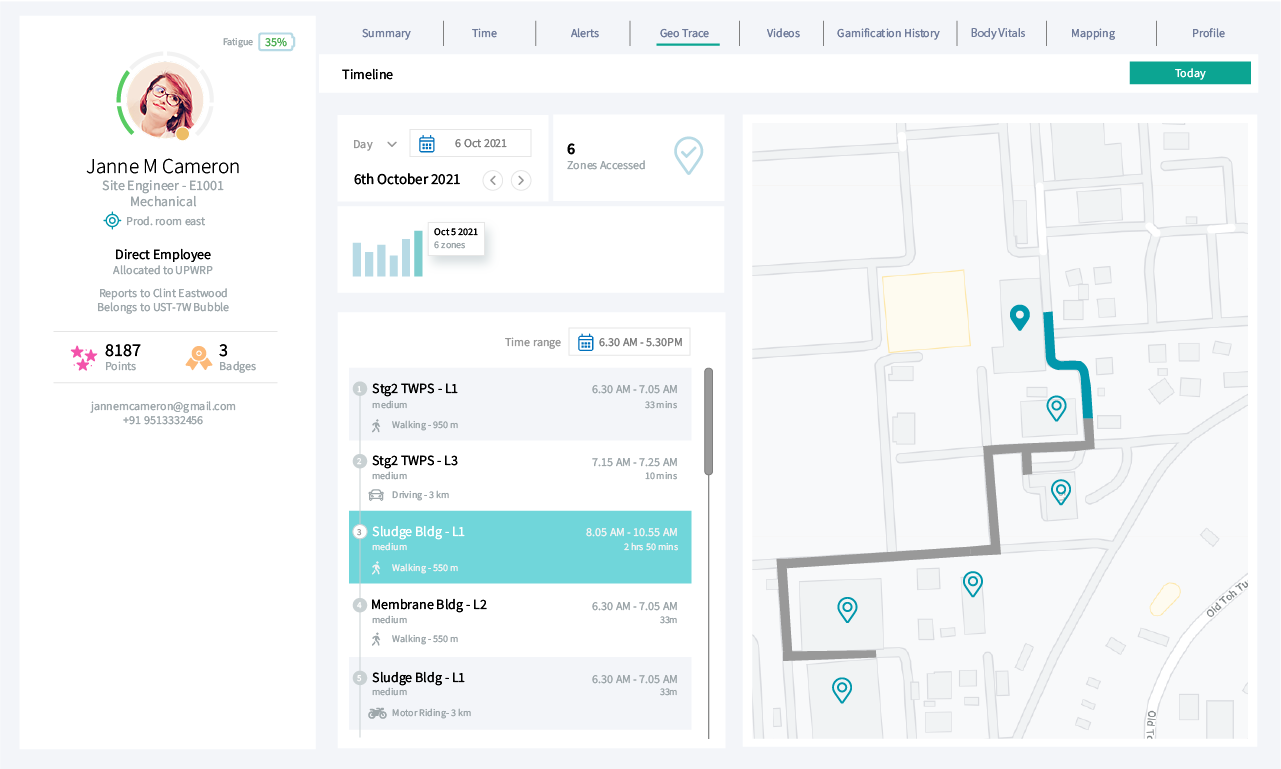Click the calendar icon beside 6 Oct 2021
Screen dimensions: 1281x769
427,144
